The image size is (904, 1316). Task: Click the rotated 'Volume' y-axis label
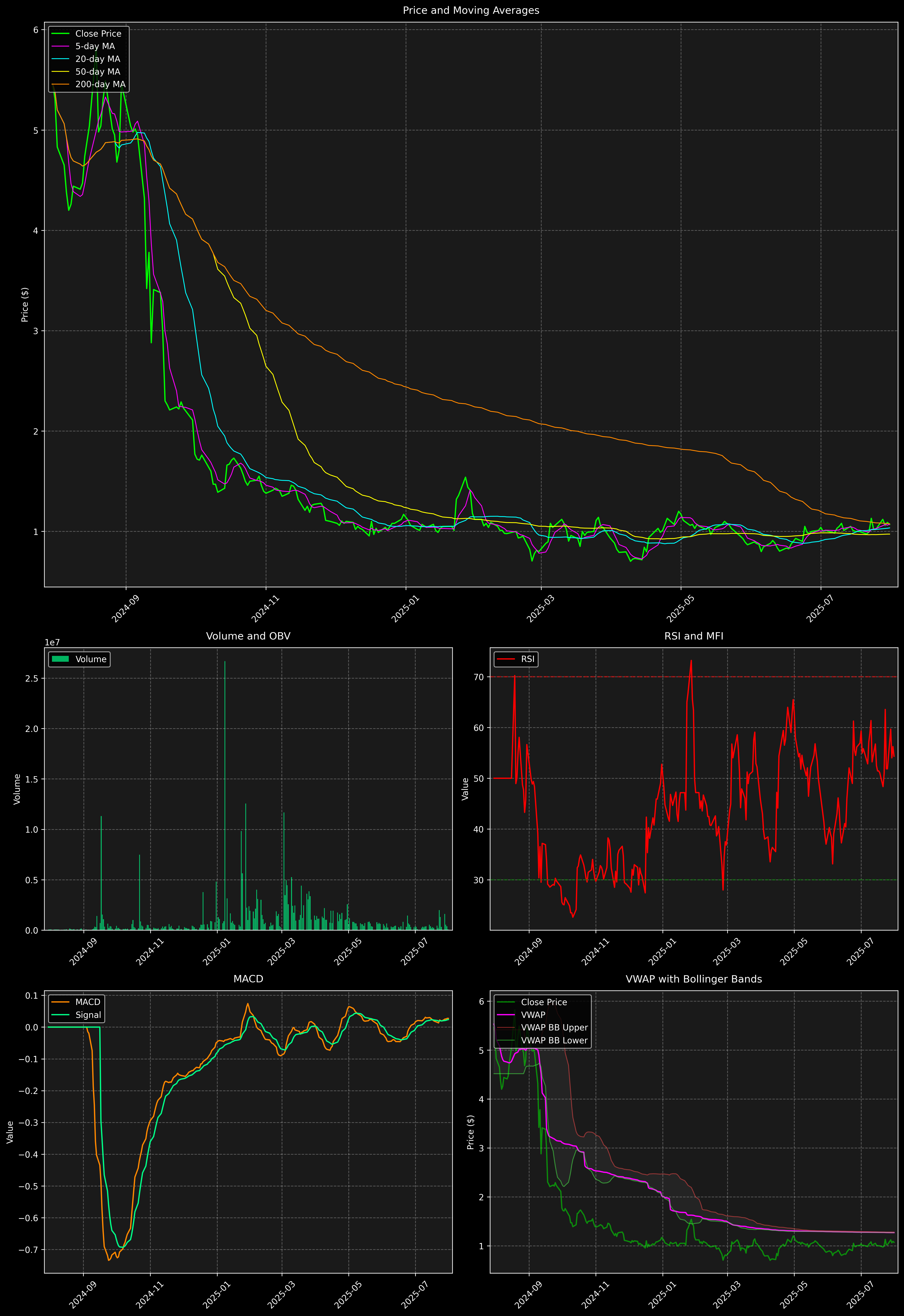point(17,789)
